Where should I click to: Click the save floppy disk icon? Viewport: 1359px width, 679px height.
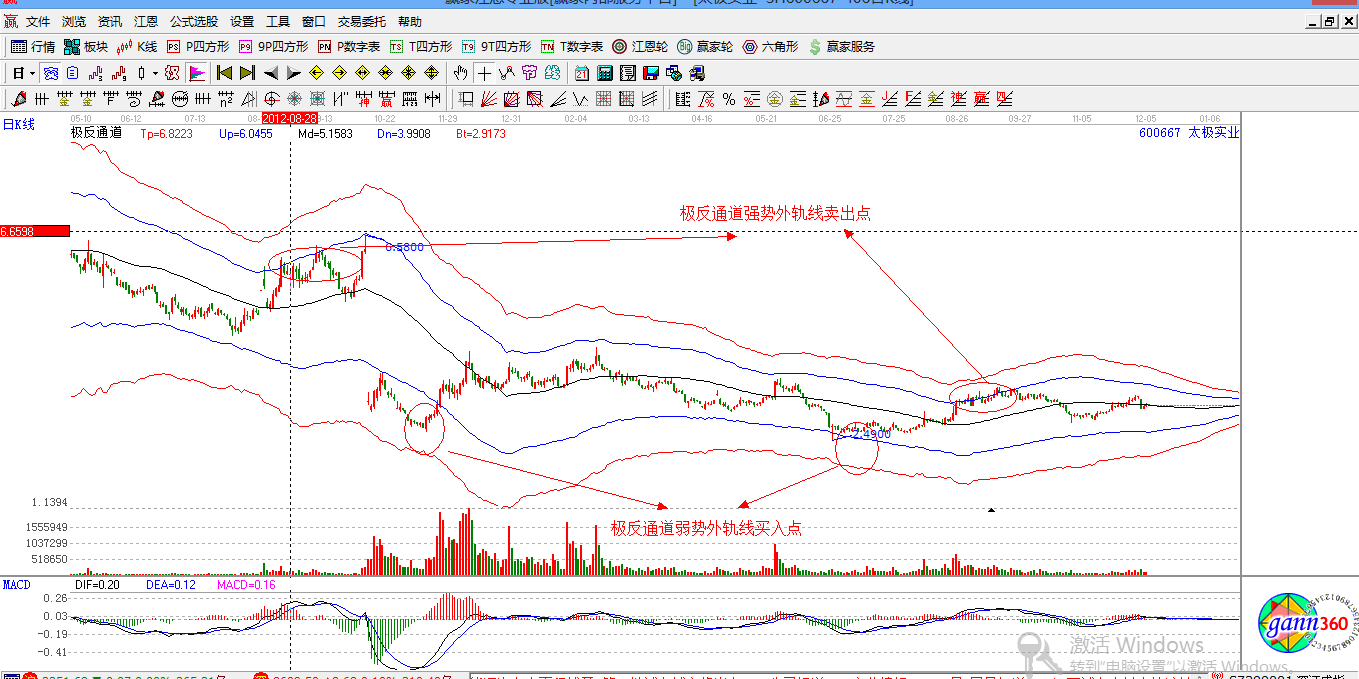click(x=651, y=73)
